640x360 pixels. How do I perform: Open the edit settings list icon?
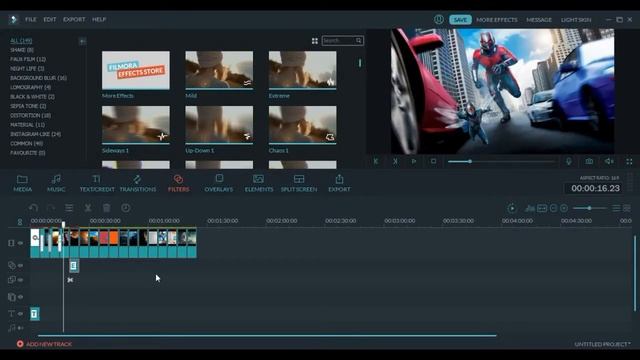(69, 208)
